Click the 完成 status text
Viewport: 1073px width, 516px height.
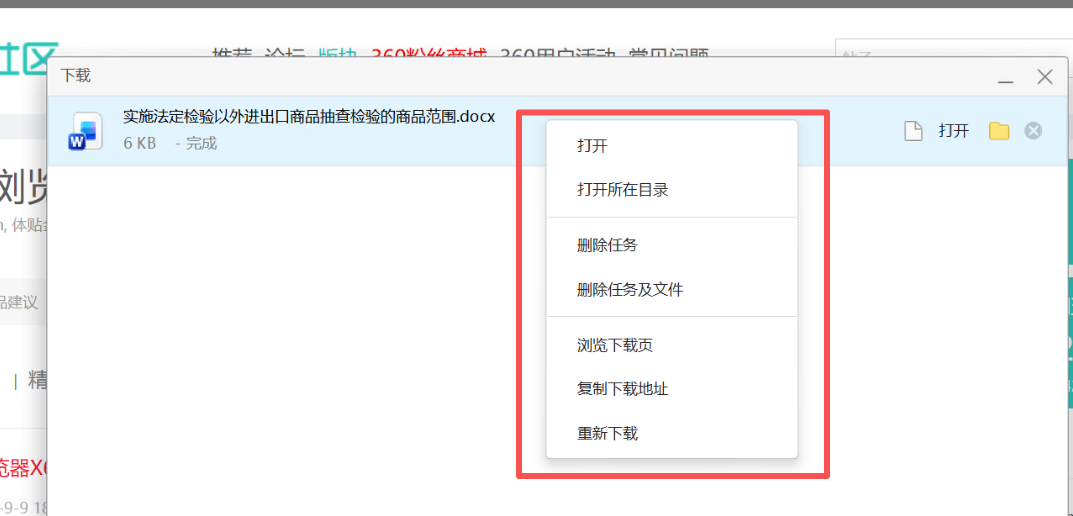click(x=201, y=143)
